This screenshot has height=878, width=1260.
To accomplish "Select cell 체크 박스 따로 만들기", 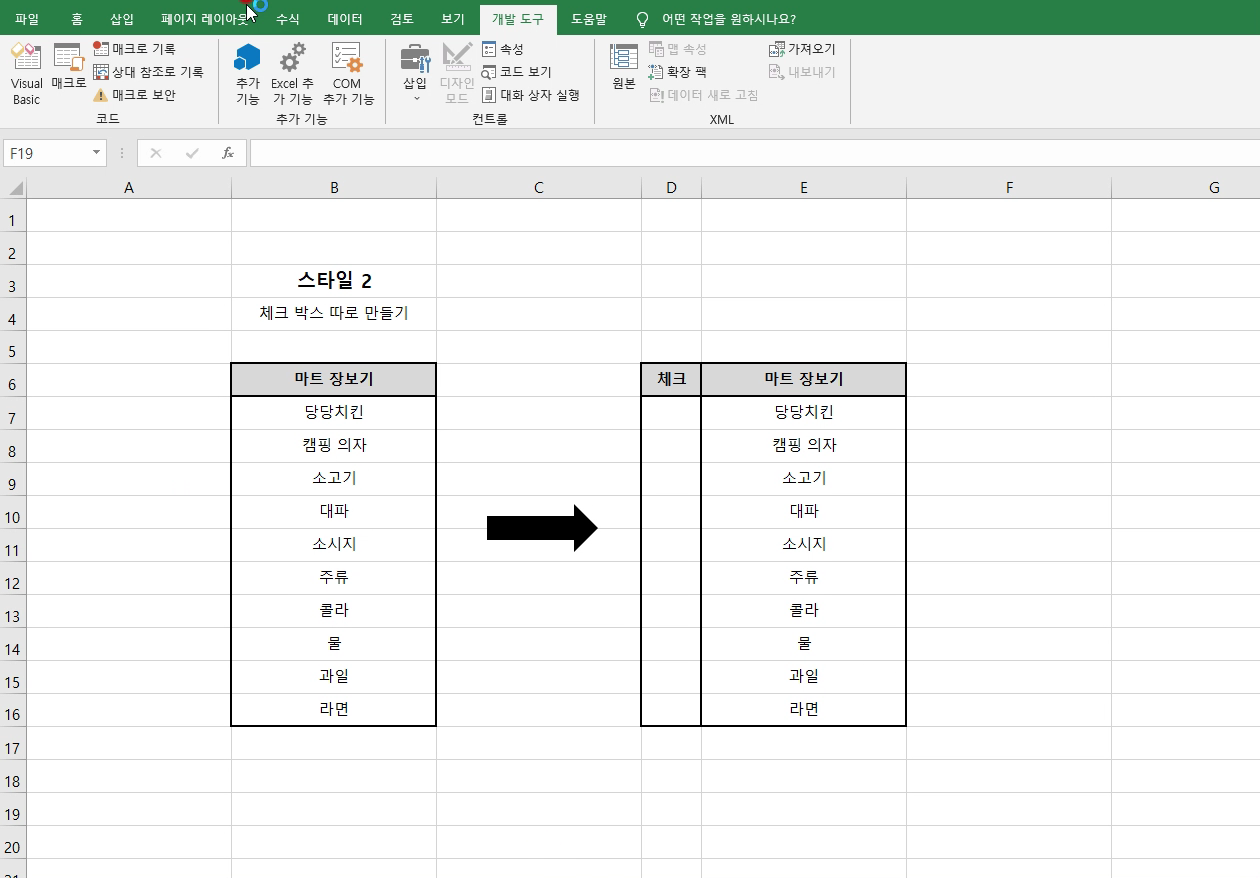I will coord(334,313).
